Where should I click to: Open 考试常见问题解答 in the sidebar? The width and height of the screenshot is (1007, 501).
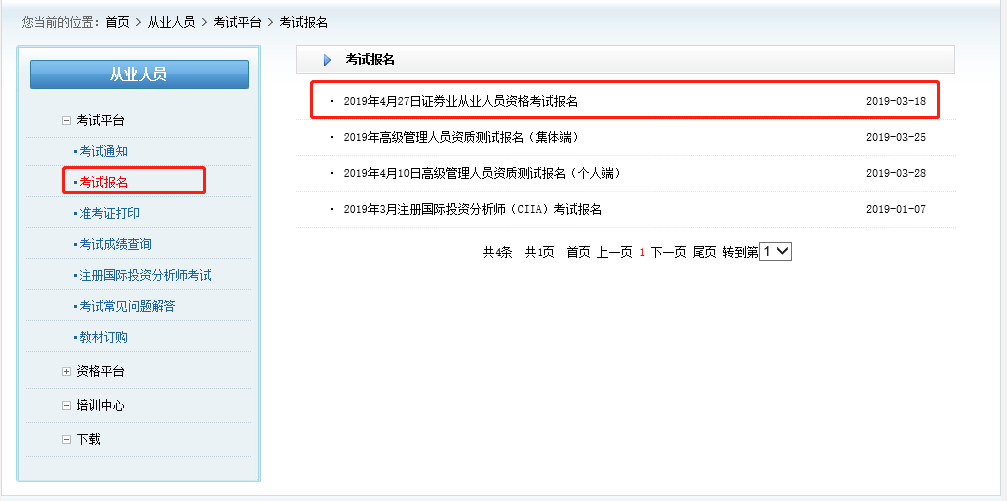tap(127, 306)
